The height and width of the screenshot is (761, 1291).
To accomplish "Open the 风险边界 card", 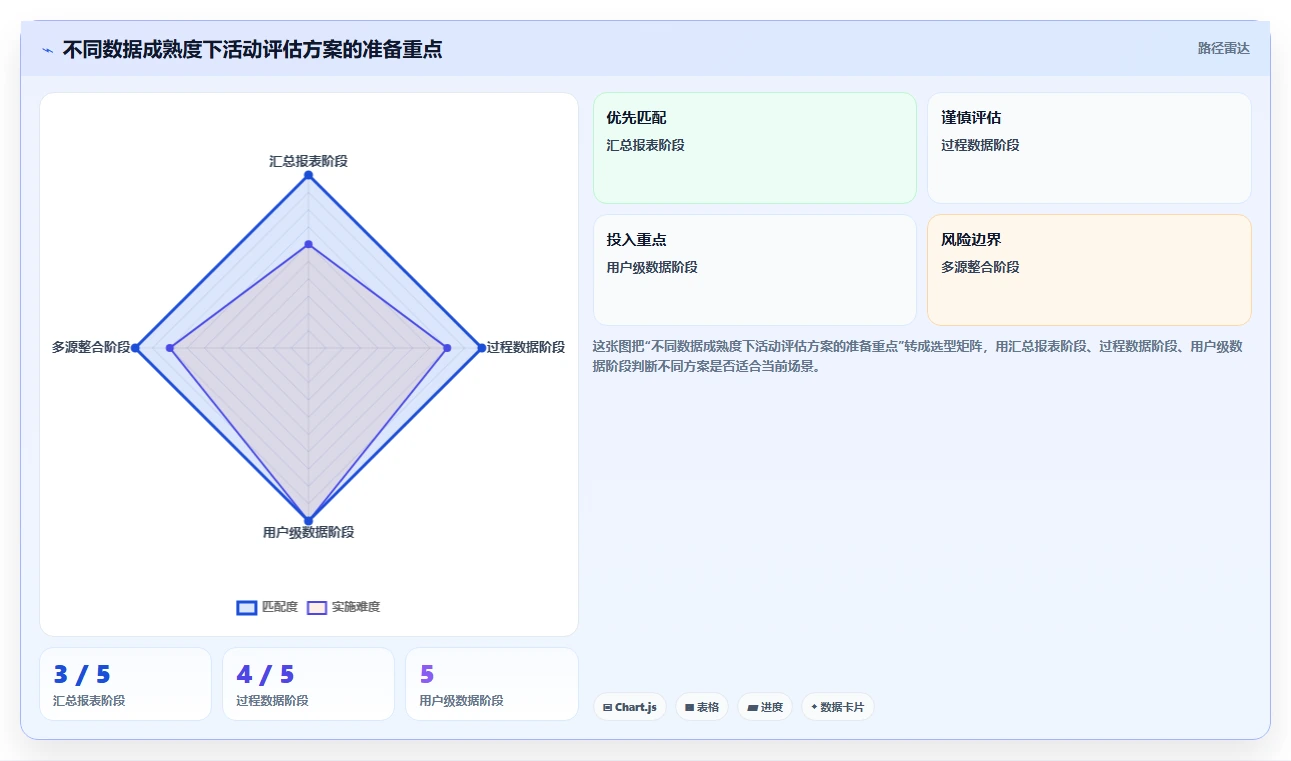I will (x=1089, y=270).
